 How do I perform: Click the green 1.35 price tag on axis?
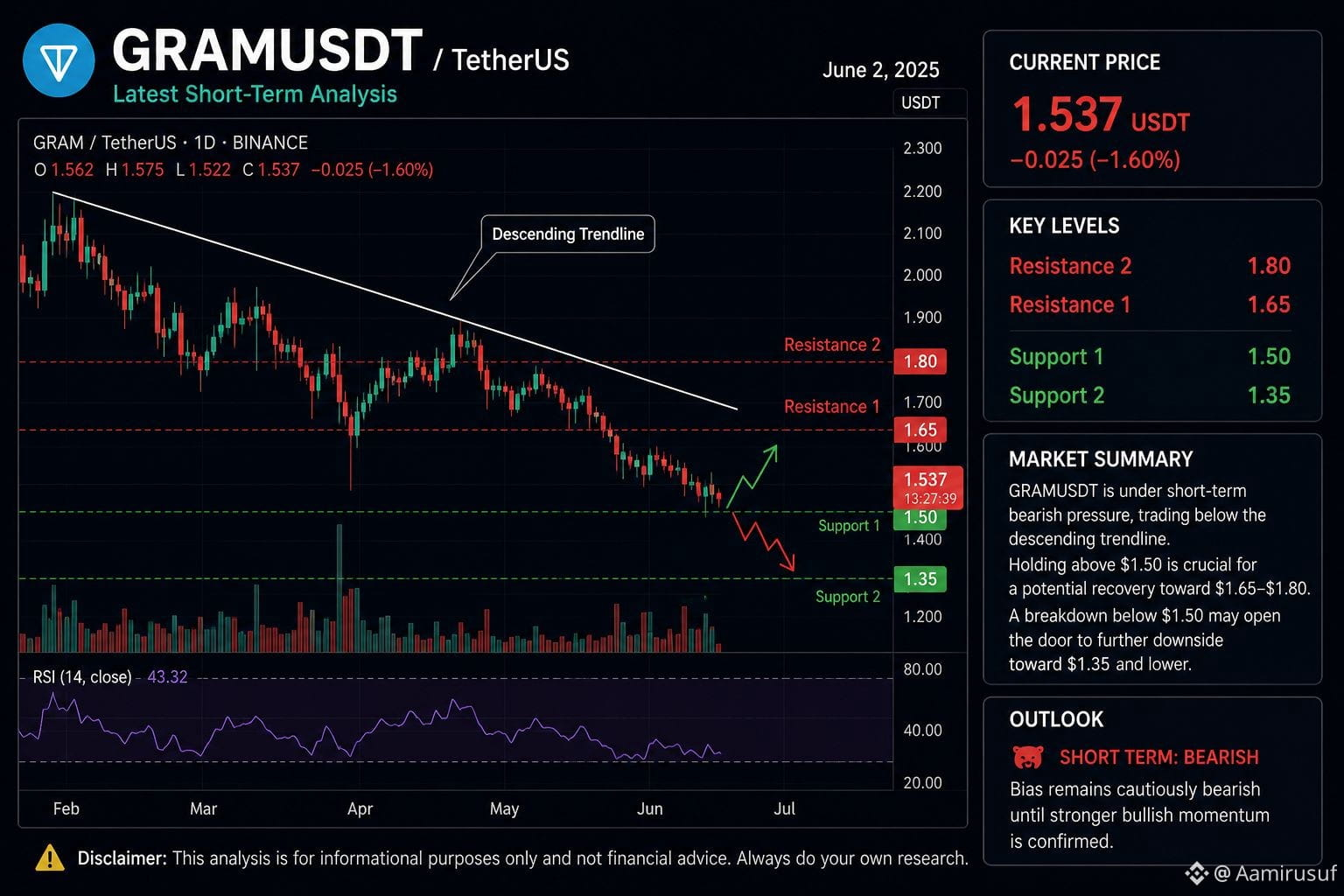[x=920, y=578]
